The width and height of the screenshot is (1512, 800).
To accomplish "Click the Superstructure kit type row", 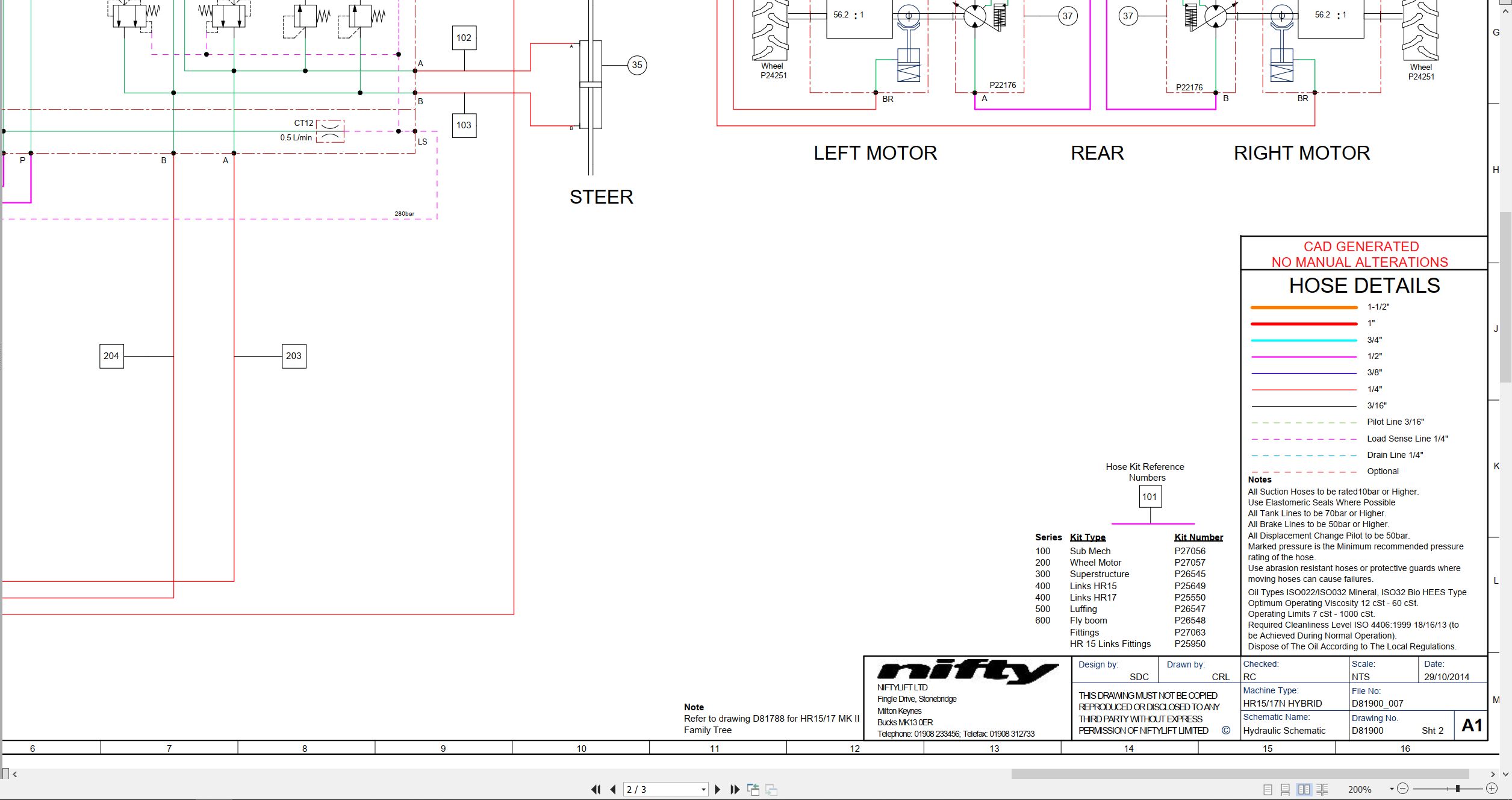I will click(x=1100, y=574).
